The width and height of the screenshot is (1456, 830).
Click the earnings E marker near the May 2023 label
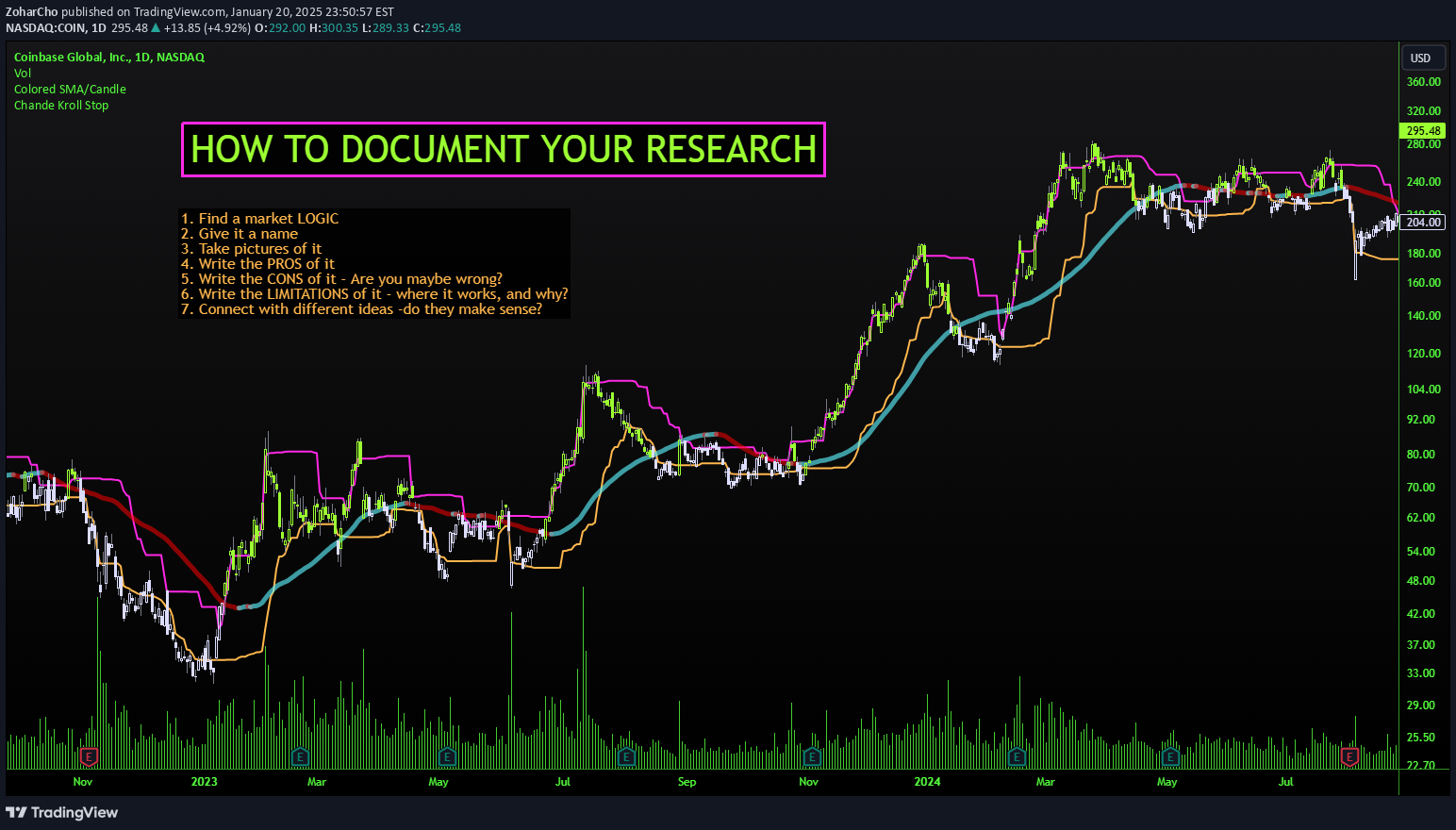click(x=447, y=756)
